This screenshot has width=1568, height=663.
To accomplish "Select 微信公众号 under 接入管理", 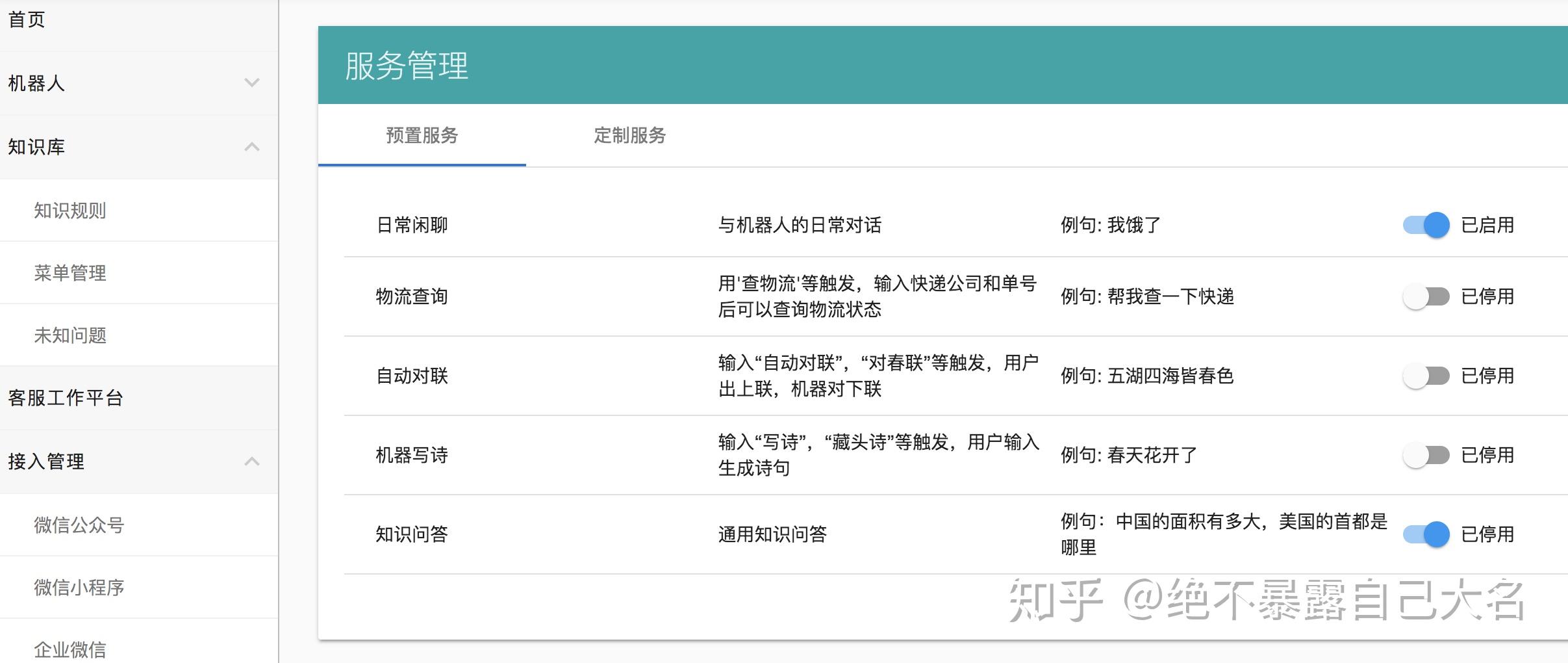I will click(79, 525).
